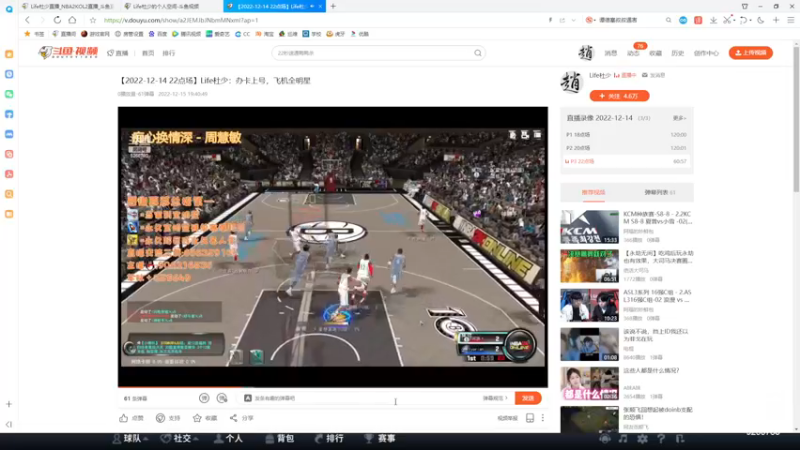Focus the danmaku text input

(x=365, y=398)
